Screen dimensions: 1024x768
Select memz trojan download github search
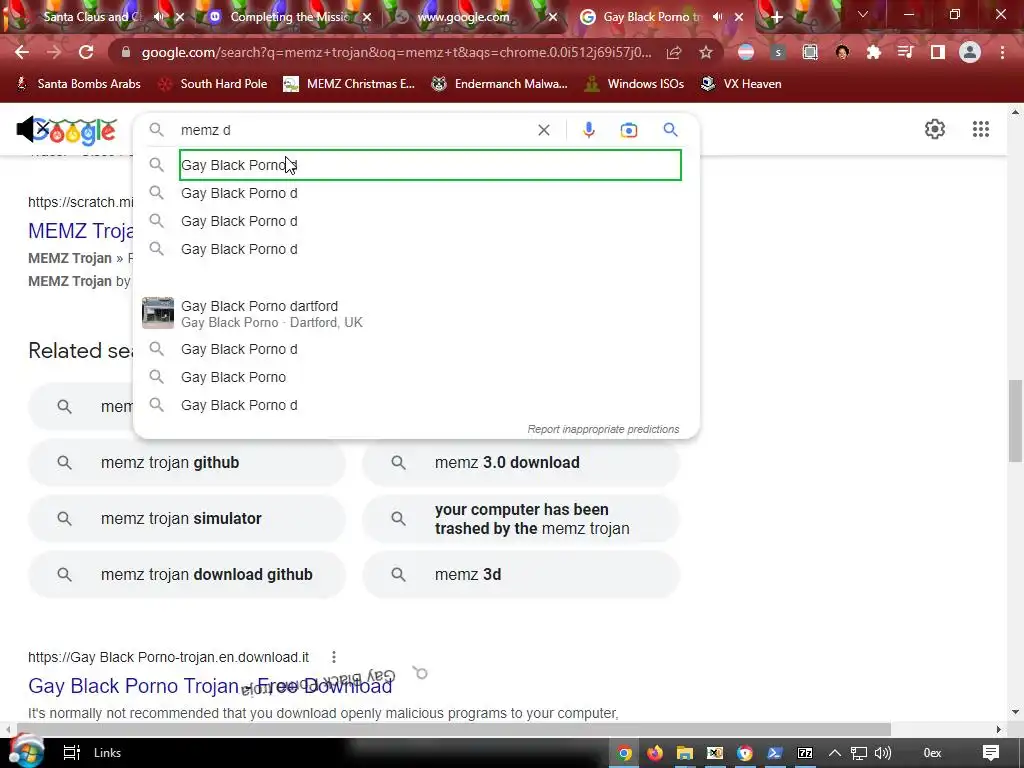[187, 575]
